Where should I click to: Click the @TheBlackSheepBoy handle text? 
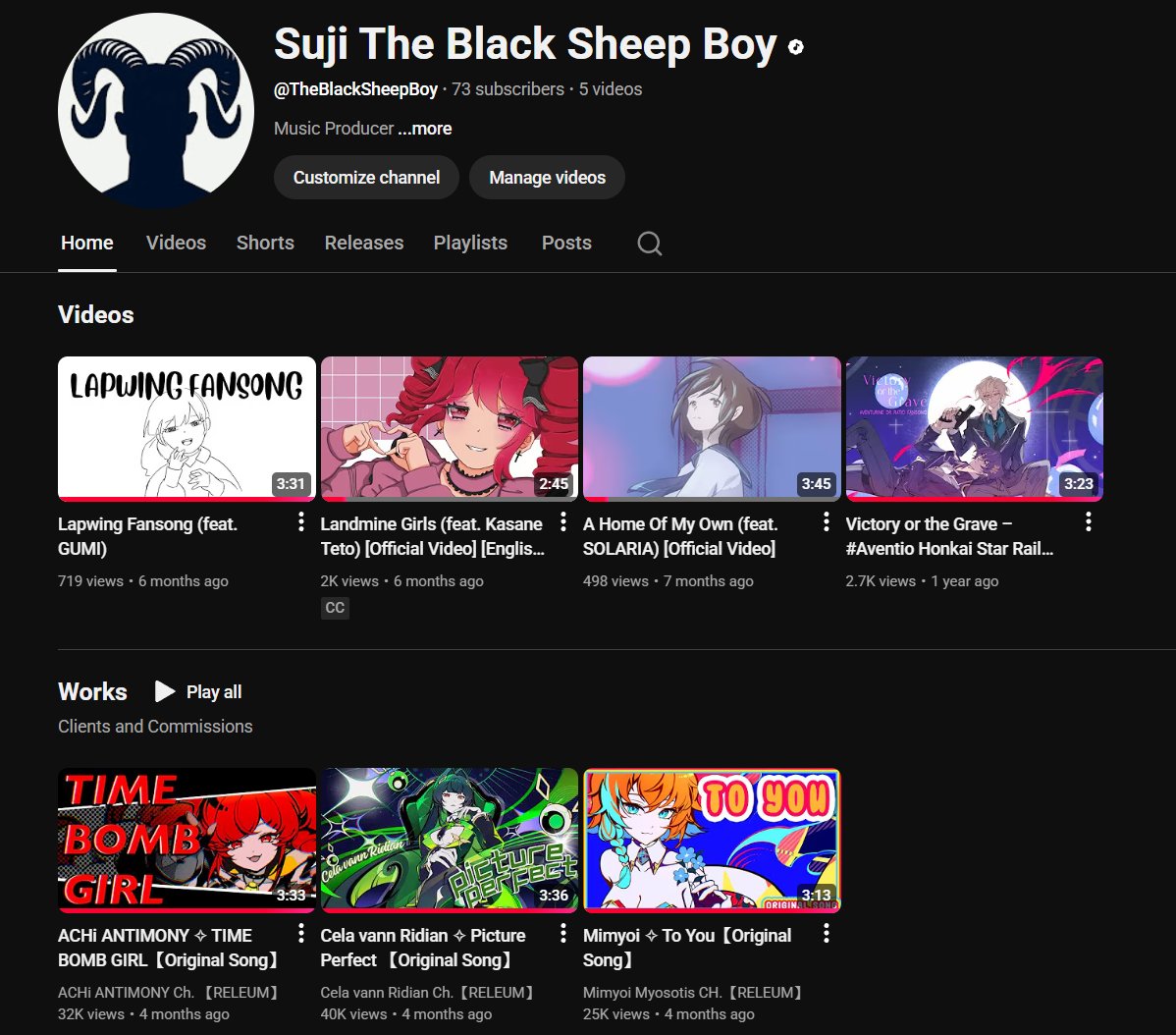click(355, 89)
